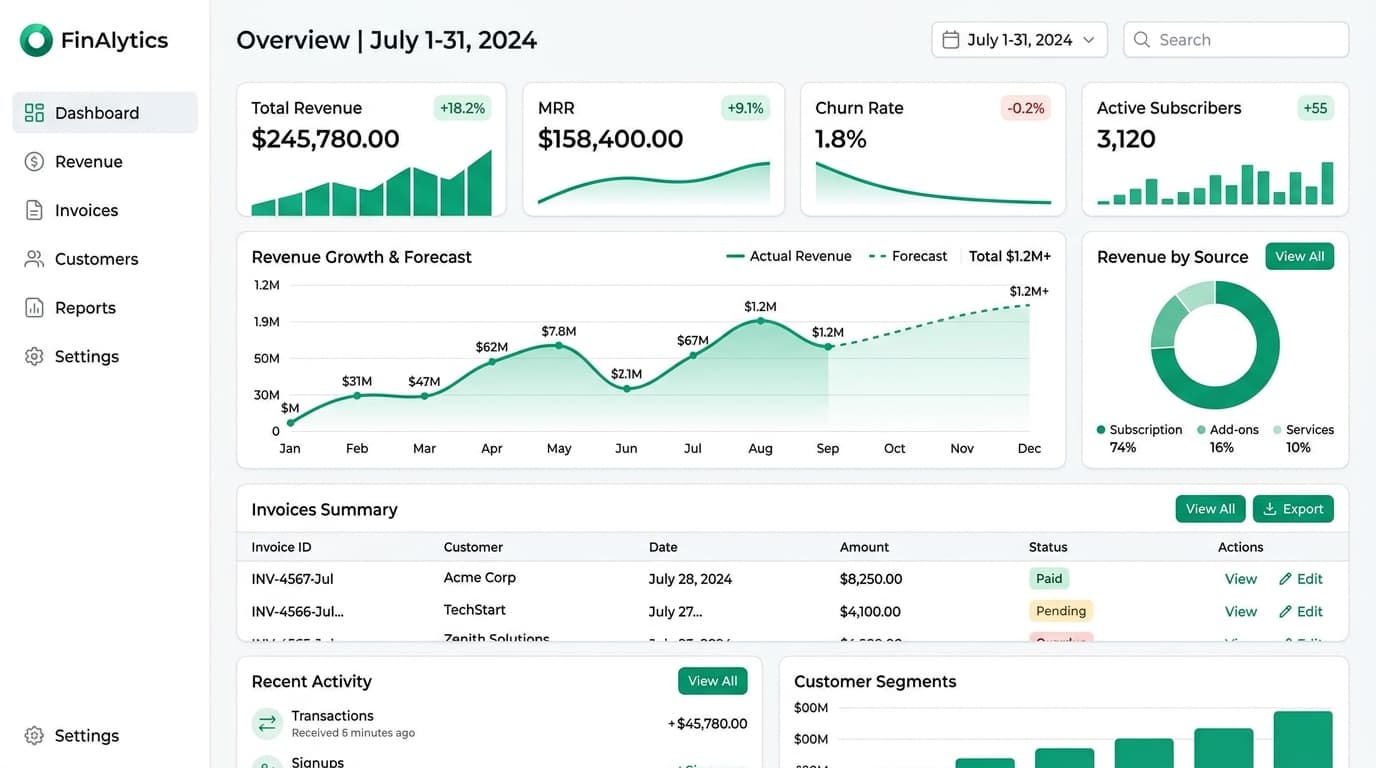The width and height of the screenshot is (1376, 768).
Task: Click the May $7.8M data point
Action: (x=559, y=346)
